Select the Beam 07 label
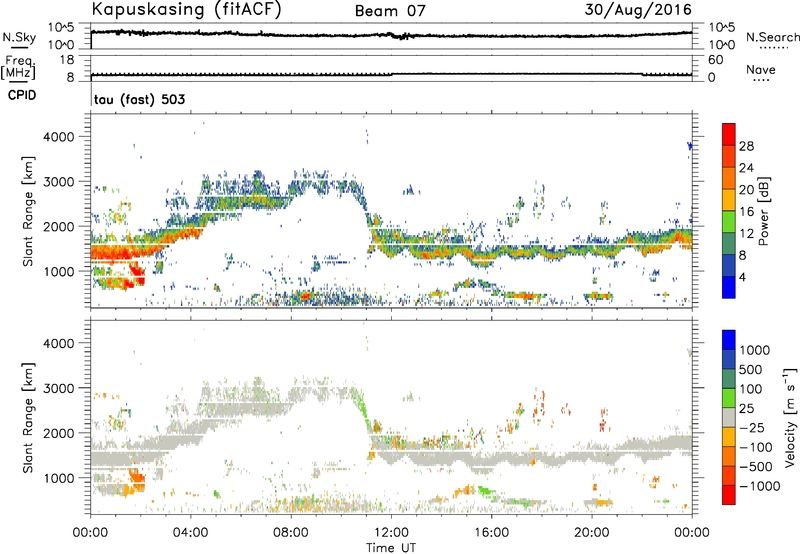The image size is (800, 554). click(390, 11)
